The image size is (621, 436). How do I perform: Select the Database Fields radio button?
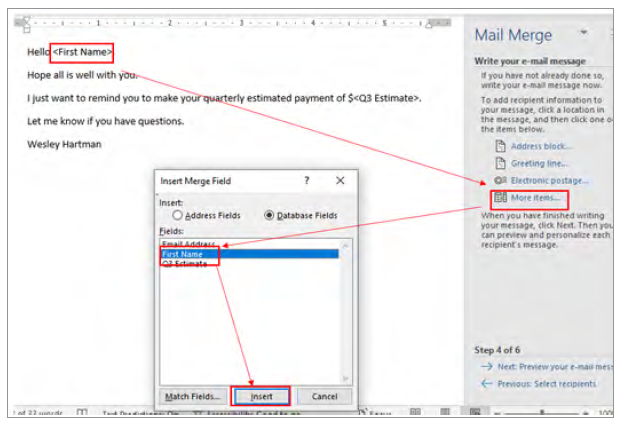[x=269, y=215]
